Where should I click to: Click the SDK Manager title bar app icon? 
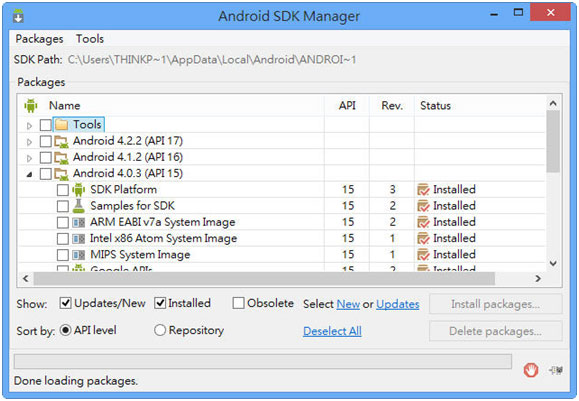click(18, 16)
